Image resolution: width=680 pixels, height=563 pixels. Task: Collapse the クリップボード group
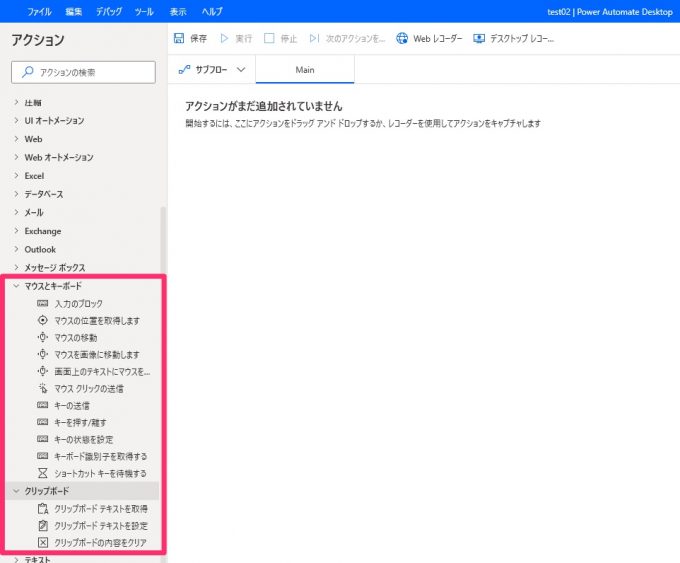click(16, 491)
